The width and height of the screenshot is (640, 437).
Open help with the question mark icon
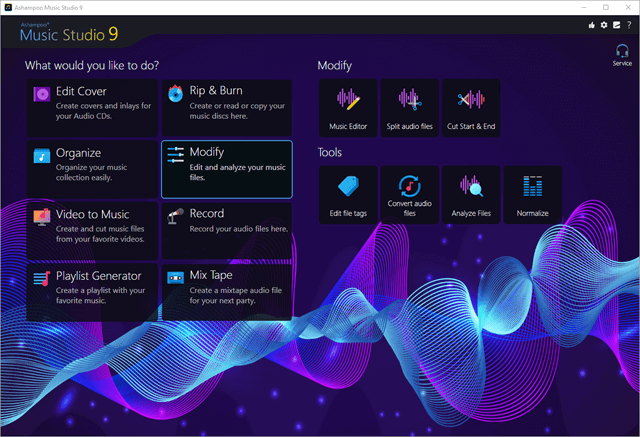629,25
